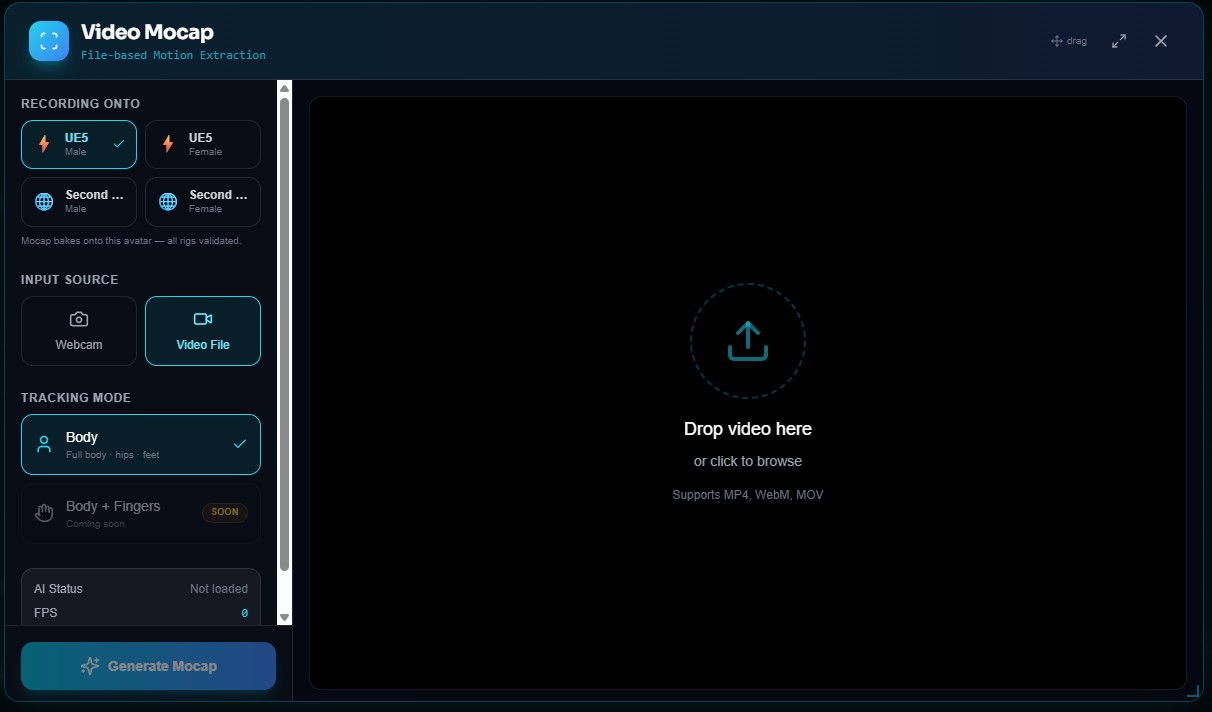Click the TRACKING MODE section heading
The image size is (1212, 712).
[76, 398]
